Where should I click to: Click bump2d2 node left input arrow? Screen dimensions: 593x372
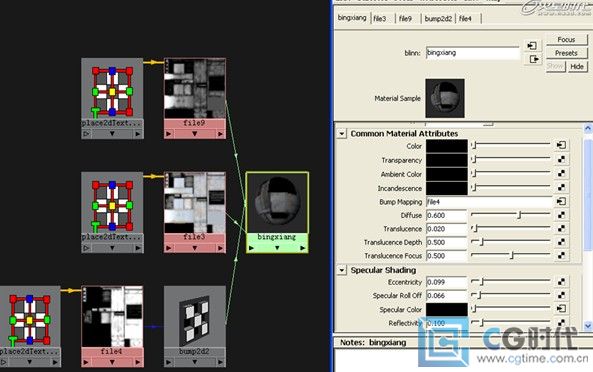169,362
